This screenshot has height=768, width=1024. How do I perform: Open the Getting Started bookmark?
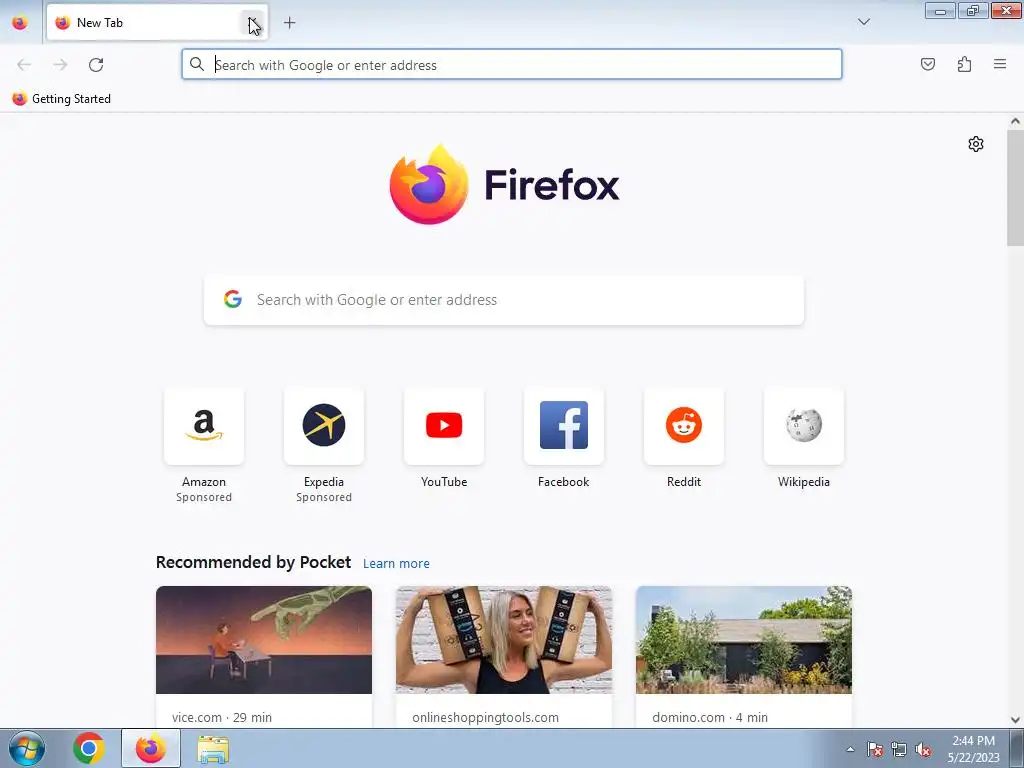point(62,99)
